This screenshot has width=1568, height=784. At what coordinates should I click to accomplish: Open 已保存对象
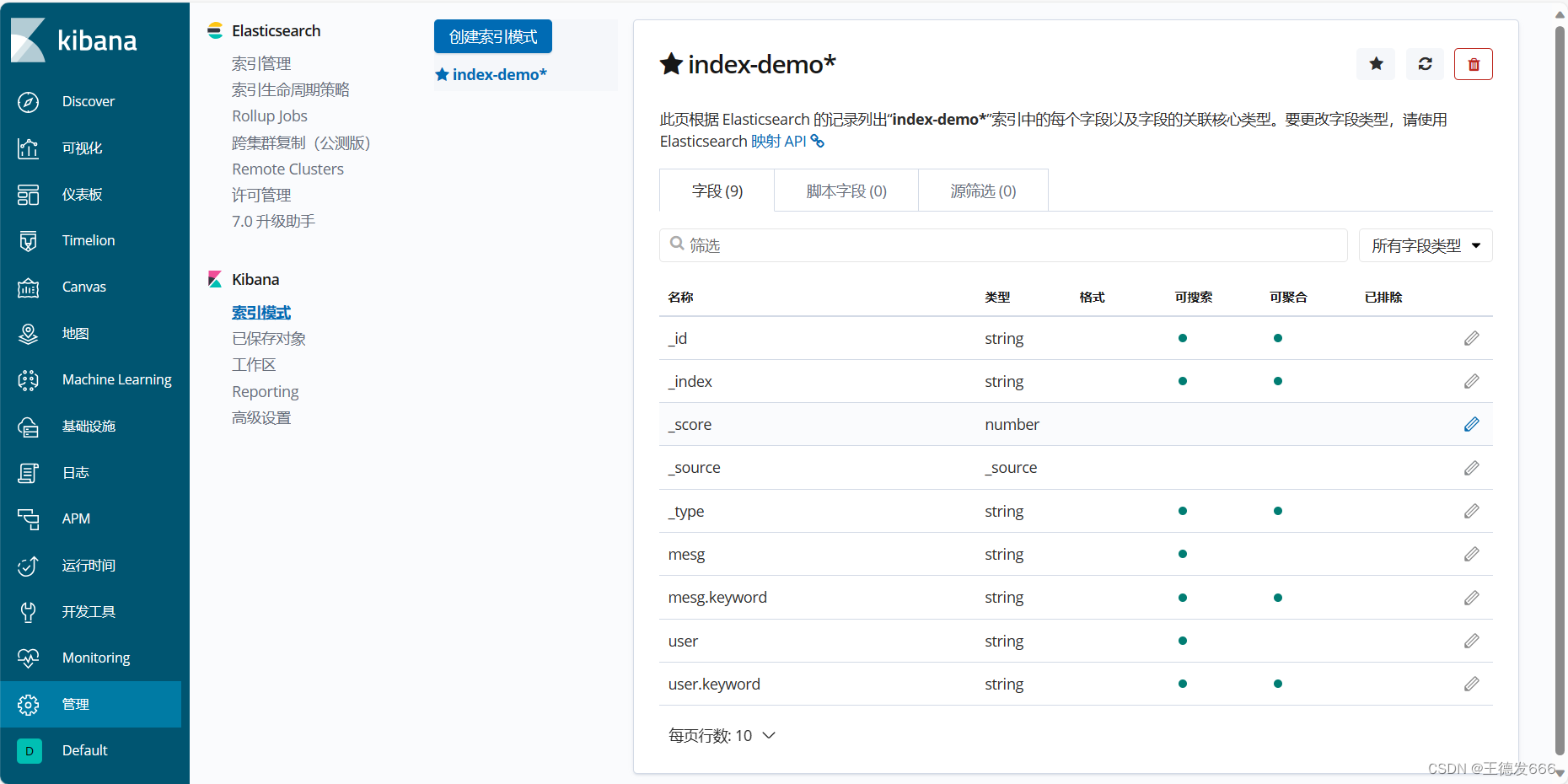coord(269,338)
